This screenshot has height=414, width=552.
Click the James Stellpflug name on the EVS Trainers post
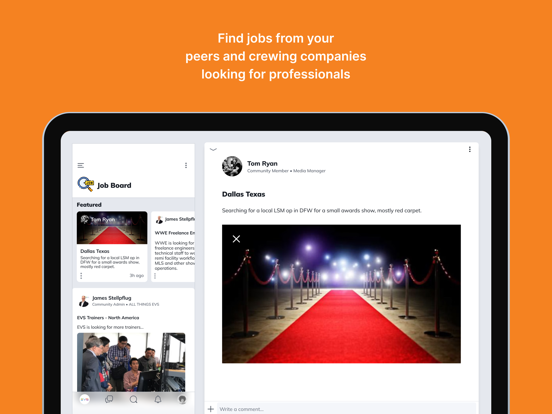tap(112, 298)
